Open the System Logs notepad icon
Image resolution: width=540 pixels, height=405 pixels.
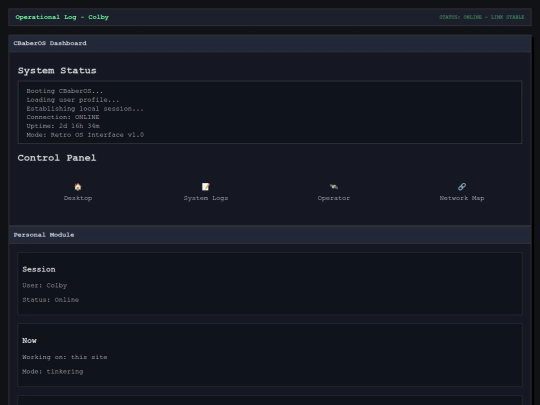206,187
